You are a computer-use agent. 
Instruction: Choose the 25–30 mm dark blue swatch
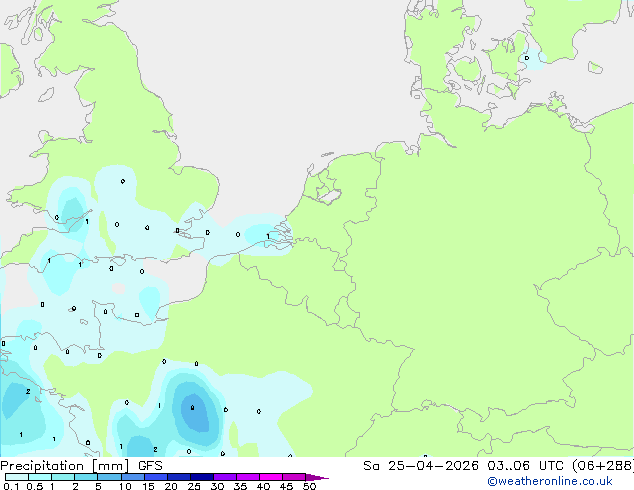[x=201, y=477]
